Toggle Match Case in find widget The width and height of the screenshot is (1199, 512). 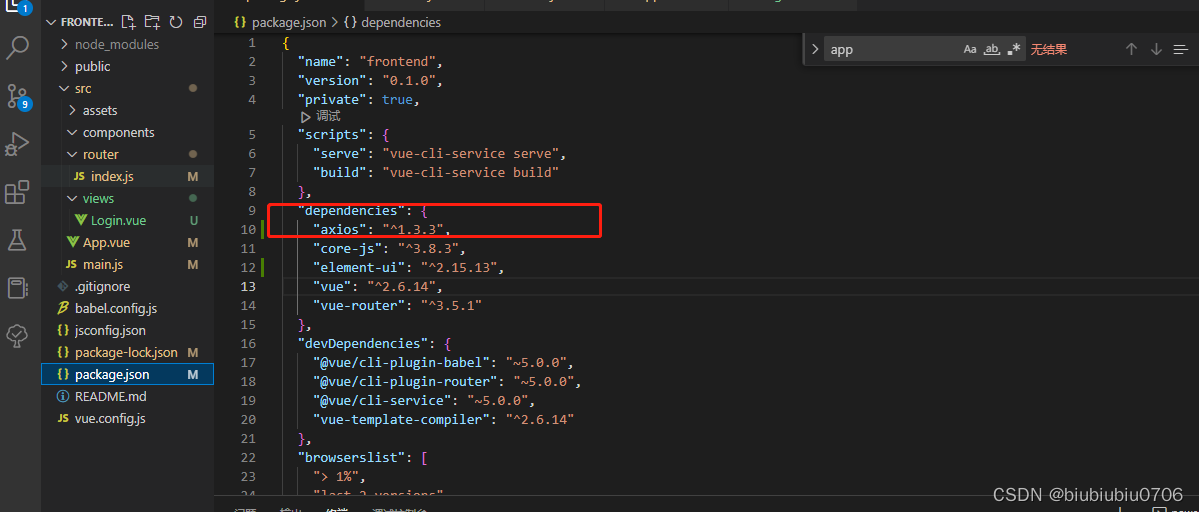point(970,49)
